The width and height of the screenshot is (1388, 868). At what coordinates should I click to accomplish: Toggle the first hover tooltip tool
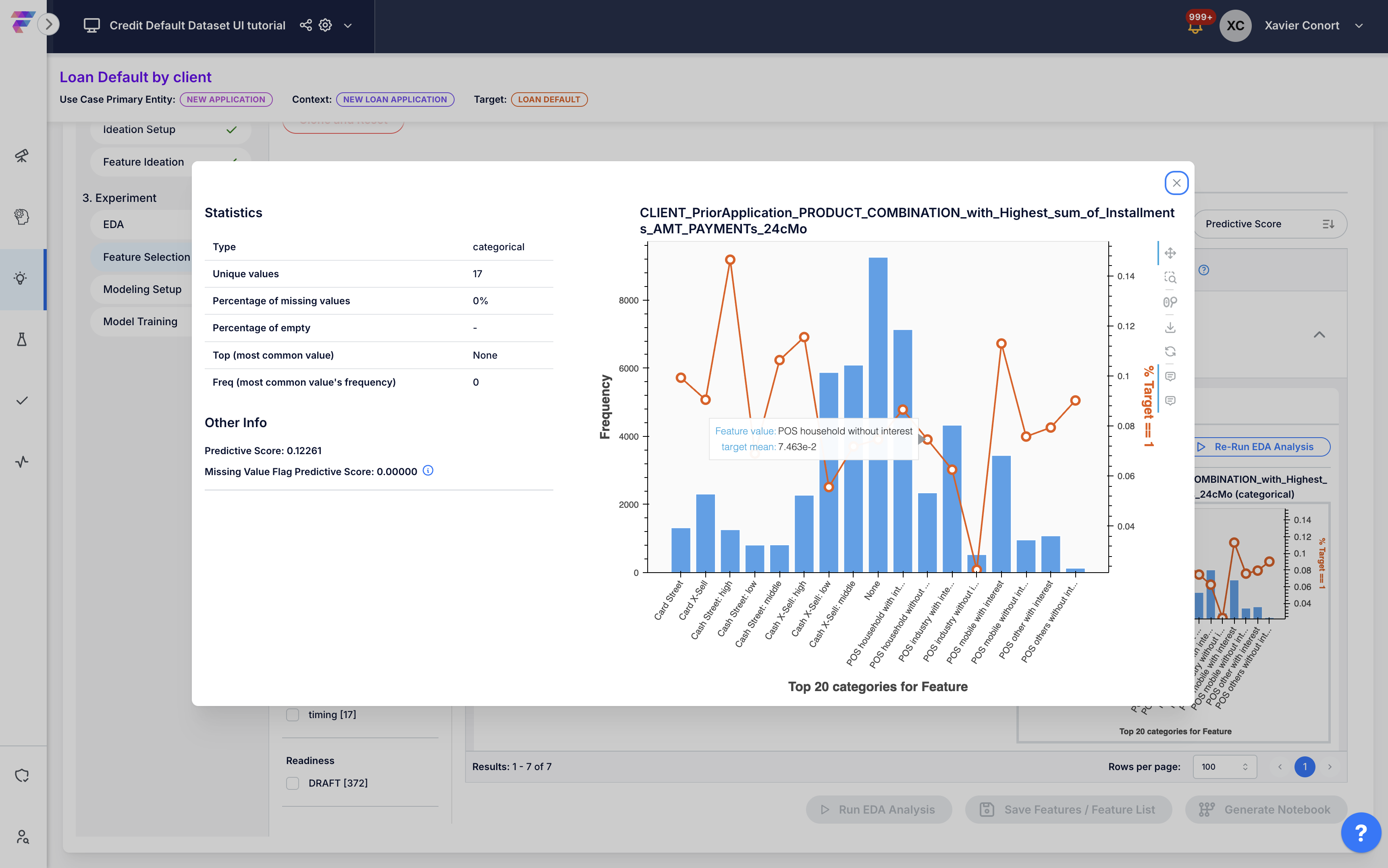(1170, 377)
